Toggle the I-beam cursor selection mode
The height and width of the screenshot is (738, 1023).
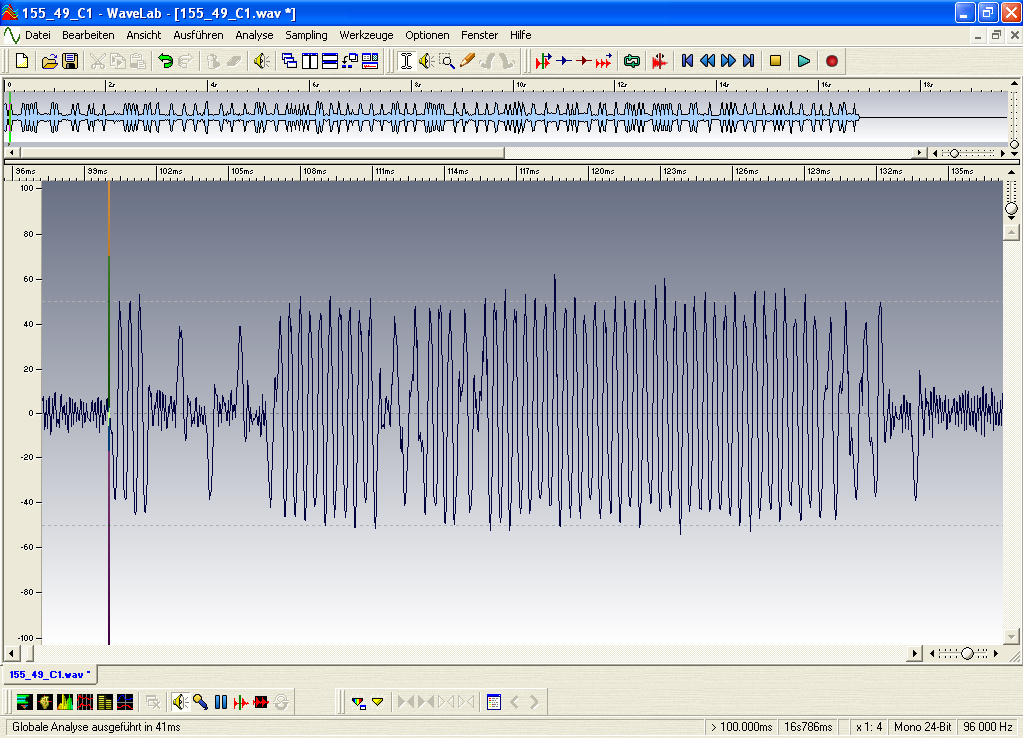[406, 61]
